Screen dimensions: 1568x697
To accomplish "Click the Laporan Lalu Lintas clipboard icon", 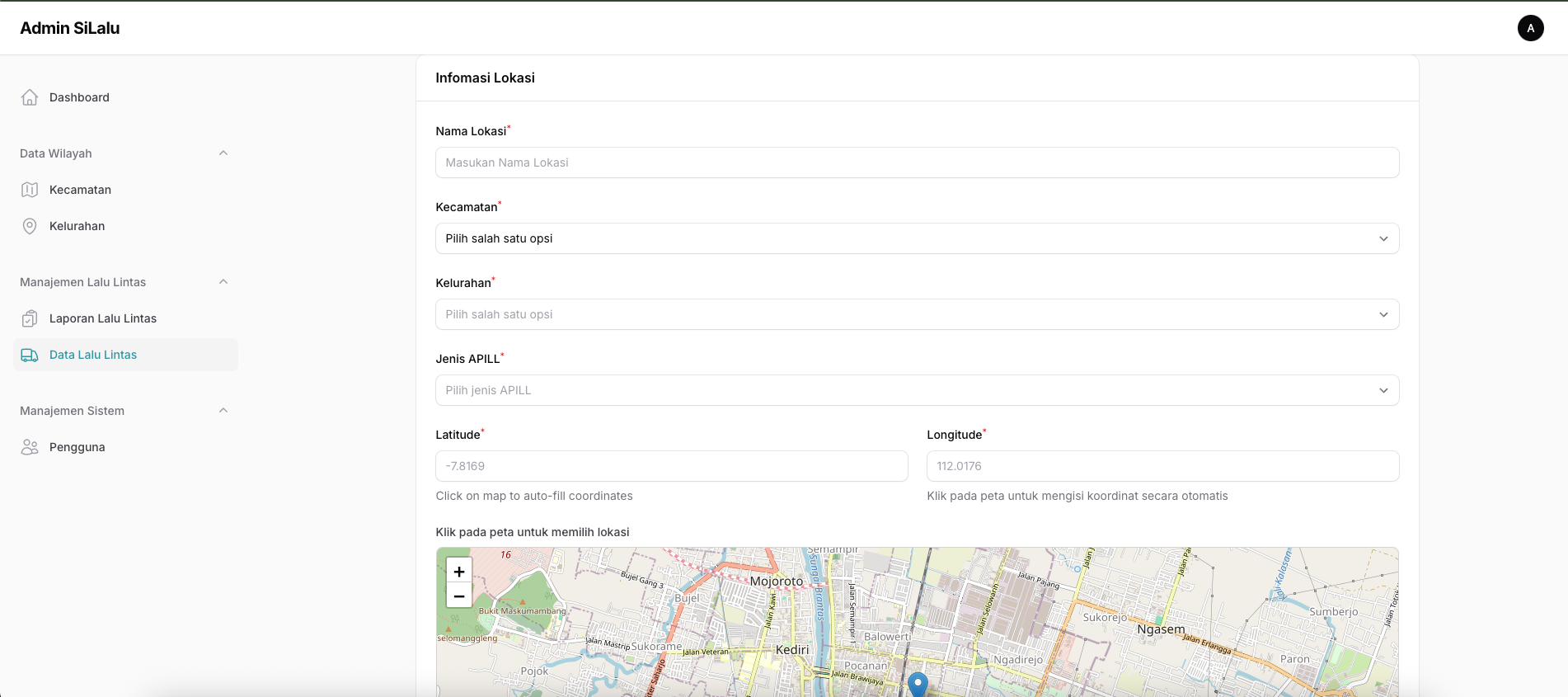I will point(30,318).
